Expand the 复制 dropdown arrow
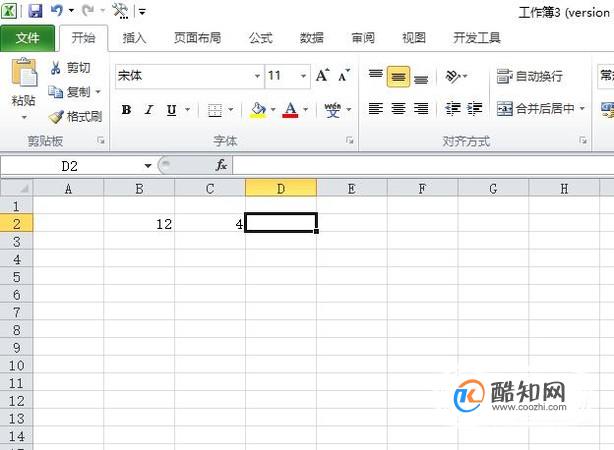 tap(98, 92)
